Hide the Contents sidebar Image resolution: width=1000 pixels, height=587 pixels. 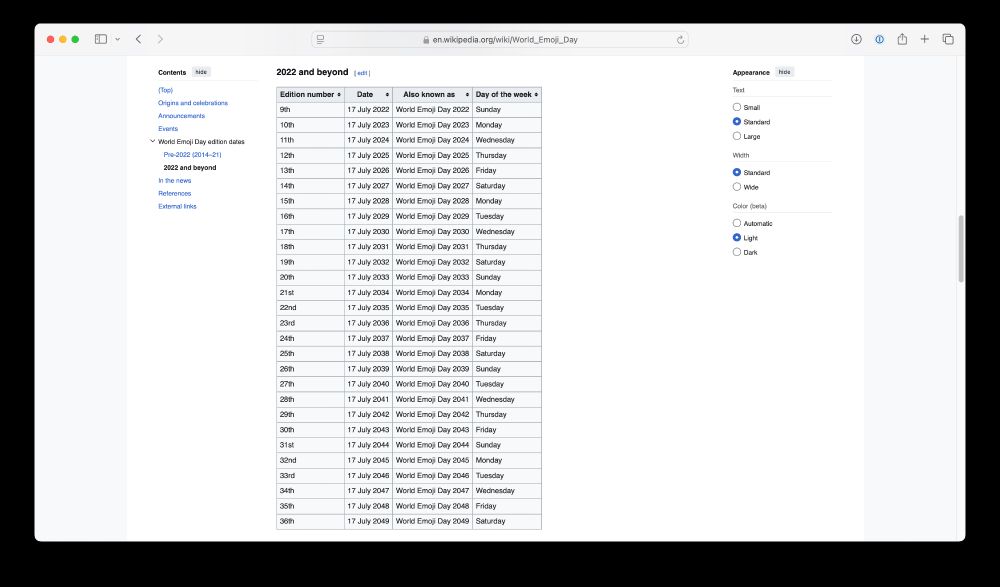(x=201, y=72)
